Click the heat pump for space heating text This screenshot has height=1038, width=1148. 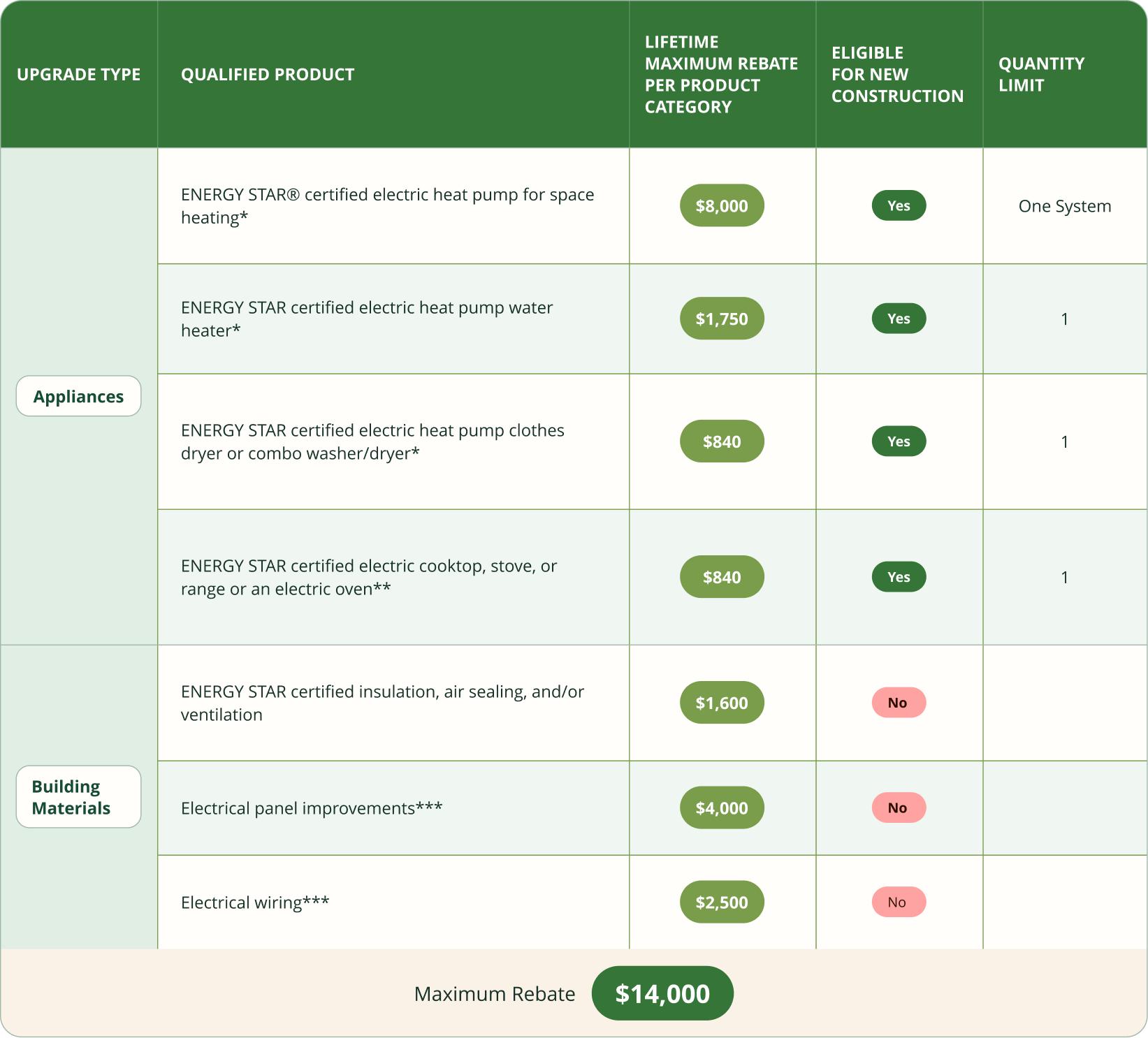click(x=388, y=206)
